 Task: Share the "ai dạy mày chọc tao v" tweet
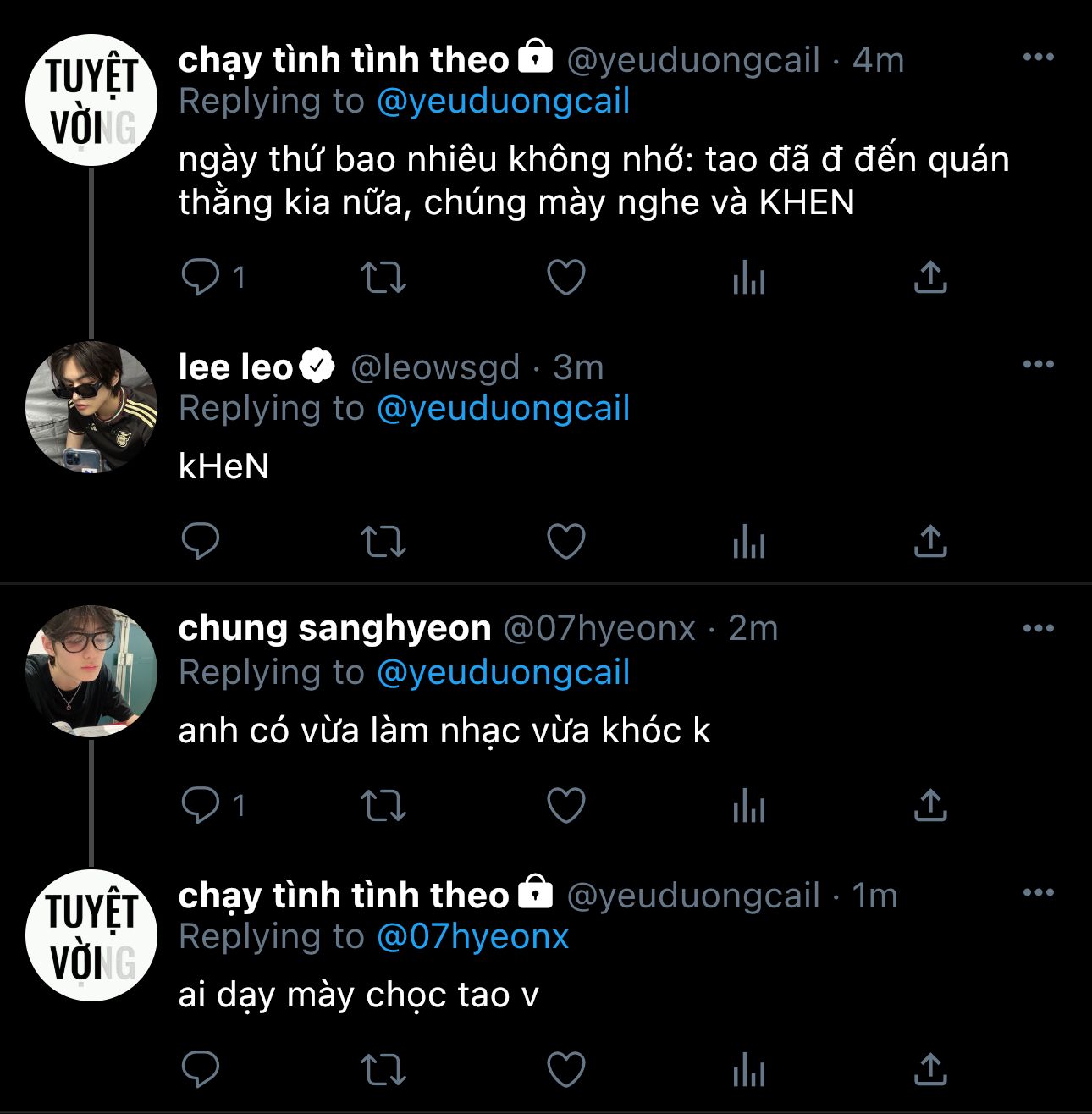(x=930, y=1069)
